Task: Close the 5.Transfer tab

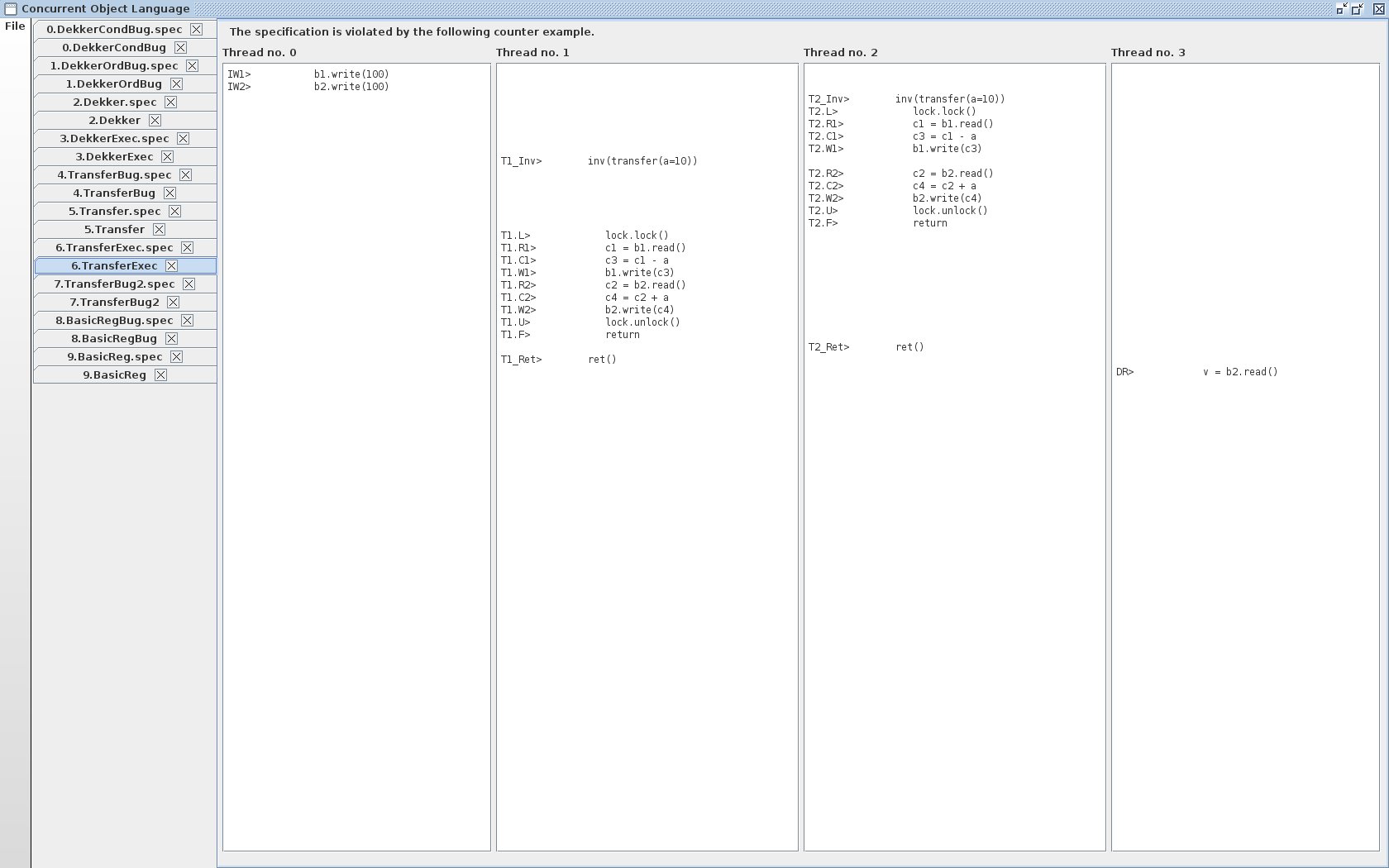Action: pyautogui.click(x=159, y=229)
